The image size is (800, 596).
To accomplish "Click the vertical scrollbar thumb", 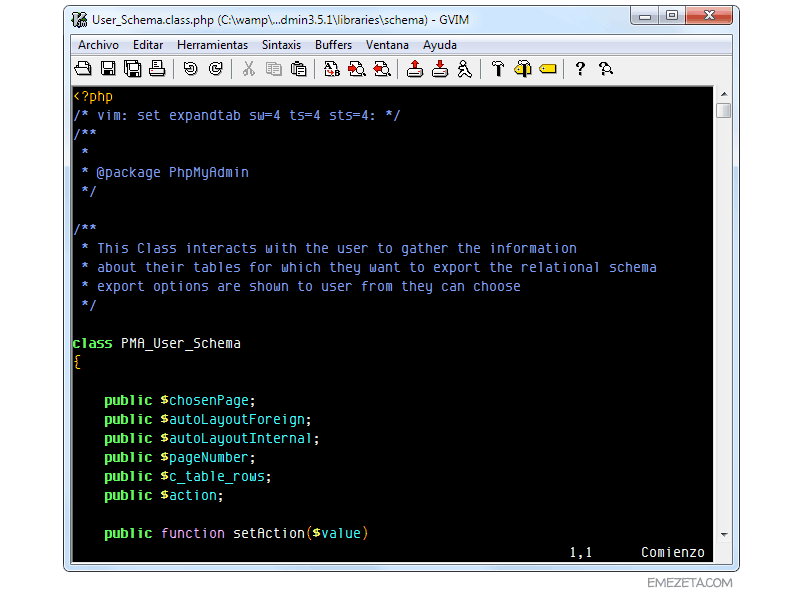I will [723, 110].
